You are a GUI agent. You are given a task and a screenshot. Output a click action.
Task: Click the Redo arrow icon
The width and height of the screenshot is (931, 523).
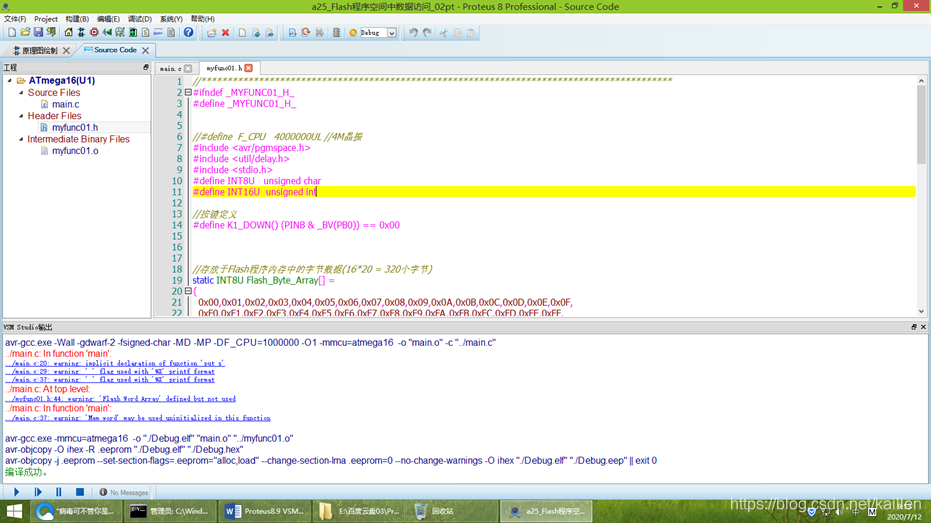[x=427, y=33]
